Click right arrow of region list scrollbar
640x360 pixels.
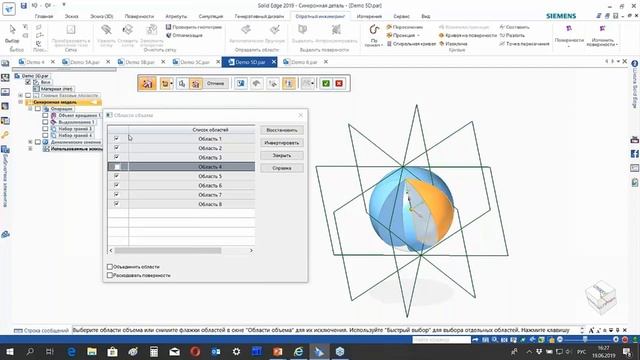click(251, 250)
